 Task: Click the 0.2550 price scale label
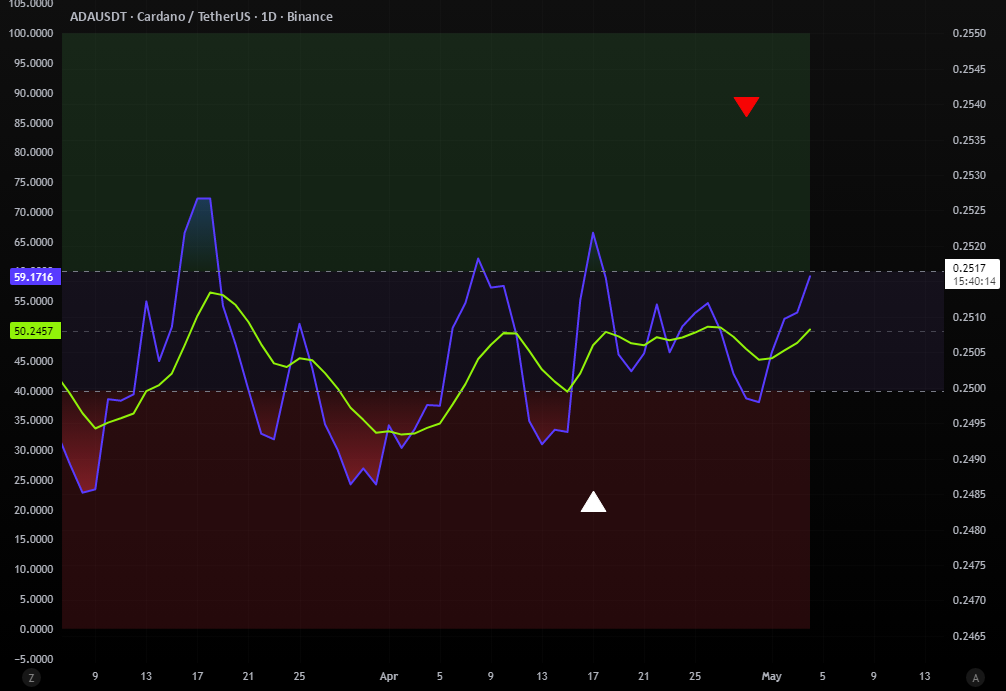pyautogui.click(x=969, y=33)
